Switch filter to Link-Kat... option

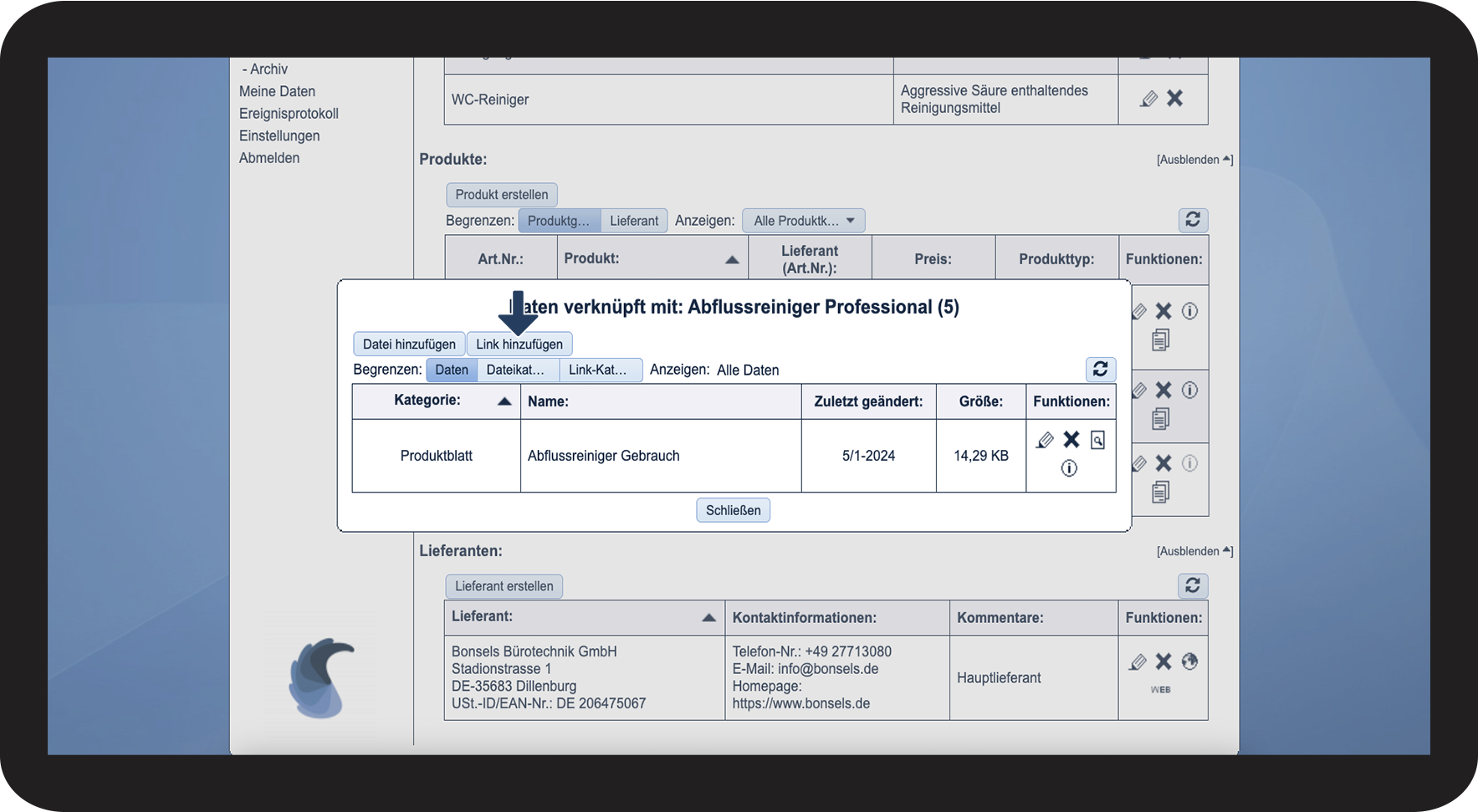pos(598,370)
